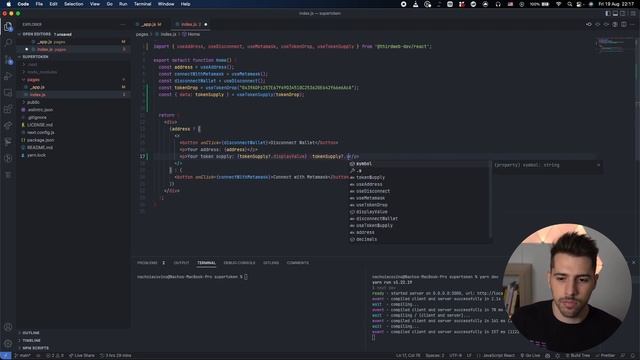This screenshot has height=360, width=640.
Task: Switch to the OUTPUT panel tab
Action: pos(181,263)
